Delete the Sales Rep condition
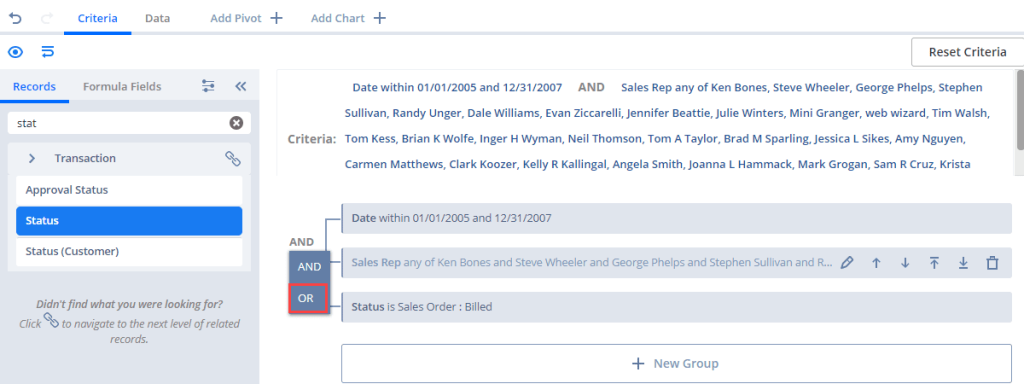The height and width of the screenshot is (384, 1024). pyautogui.click(x=993, y=263)
